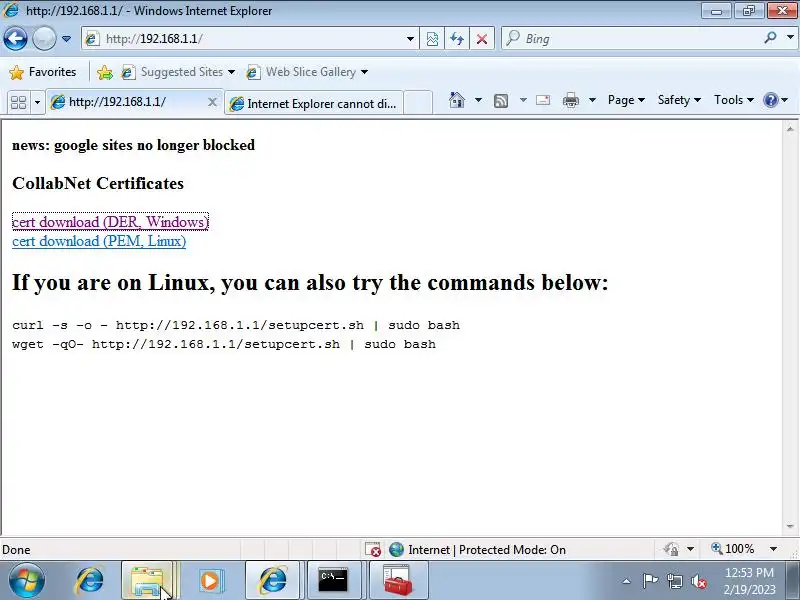Expand the Print options dropdown arrow
Viewport: 800px width, 600px height.
(592, 100)
